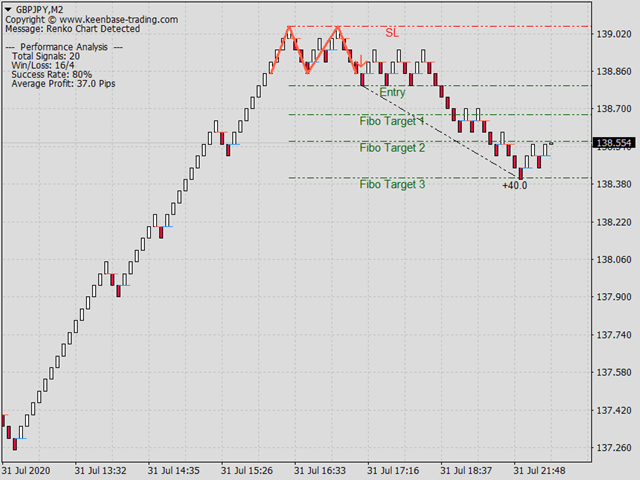Select the Fibo Target 2 label
Screen dimensions: 640x480
(x=392, y=148)
